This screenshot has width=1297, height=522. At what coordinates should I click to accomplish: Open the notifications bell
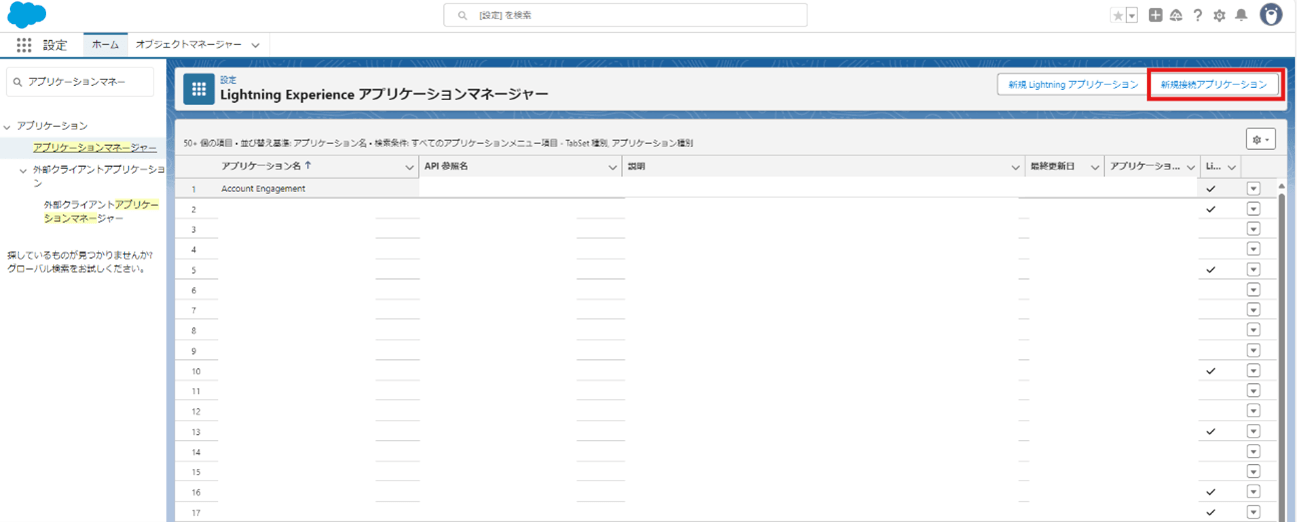(1241, 15)
